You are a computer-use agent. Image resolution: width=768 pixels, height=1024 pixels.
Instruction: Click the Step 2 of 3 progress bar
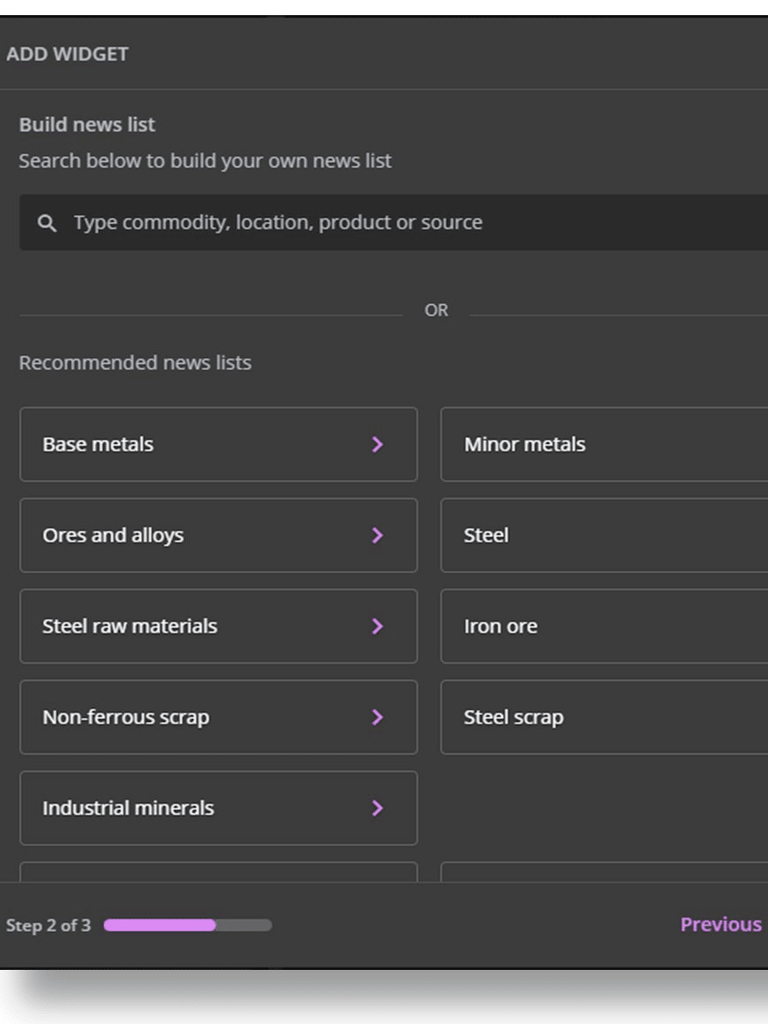tap(187, 926)
